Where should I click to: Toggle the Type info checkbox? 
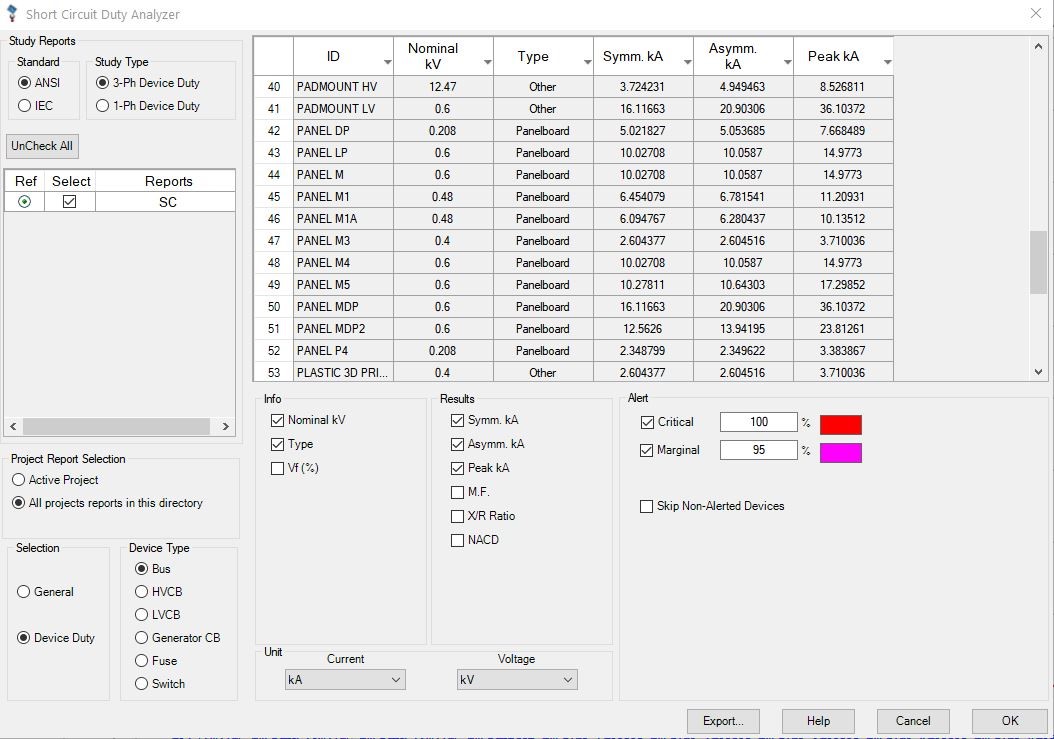pyautogui.click(x=277, y=444)
